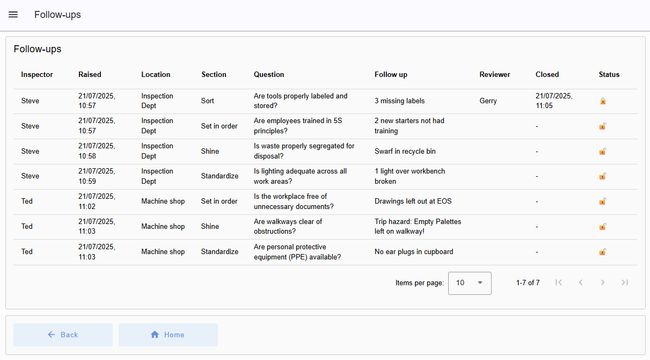The image size is (650, 360).
Task: Click open-lock icon for 5S training follow-up
Action: (x=603, y=126)
